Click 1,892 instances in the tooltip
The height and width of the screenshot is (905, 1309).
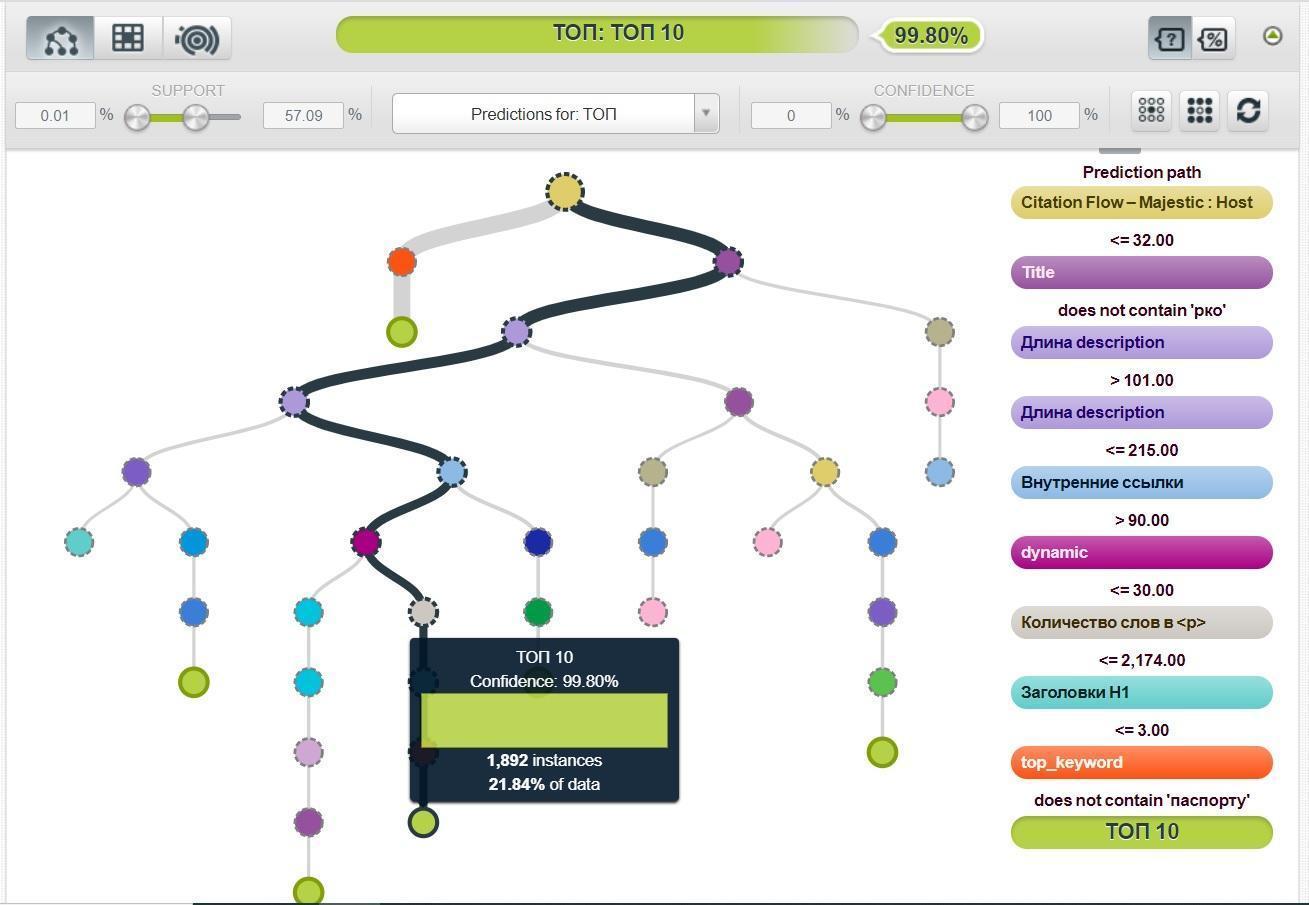tap(544, 760)
